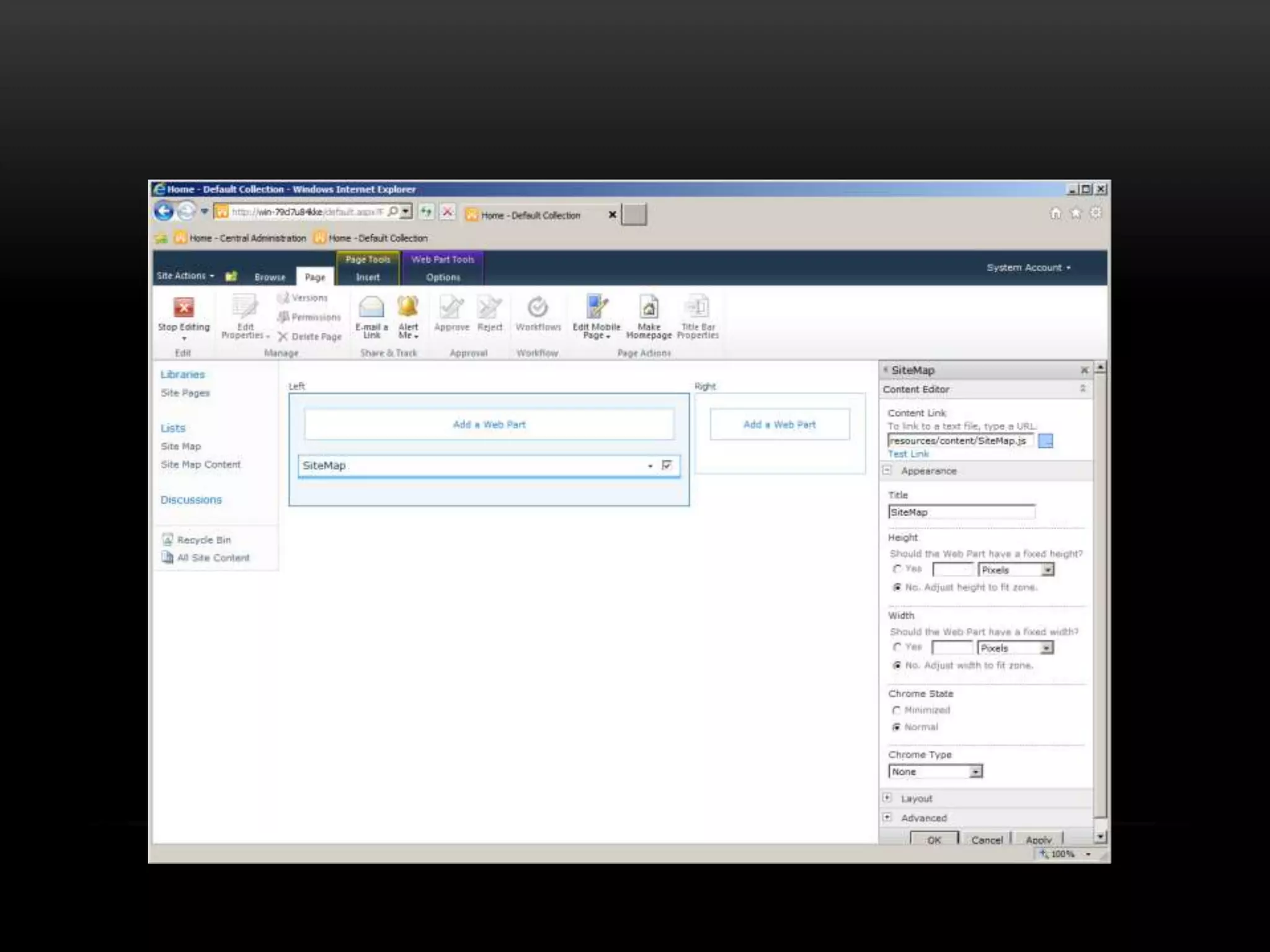This screenshot has height=952, width=1270.
Task: Open the Workflows icon in ribbon
Action: click(x=538, y=308)
